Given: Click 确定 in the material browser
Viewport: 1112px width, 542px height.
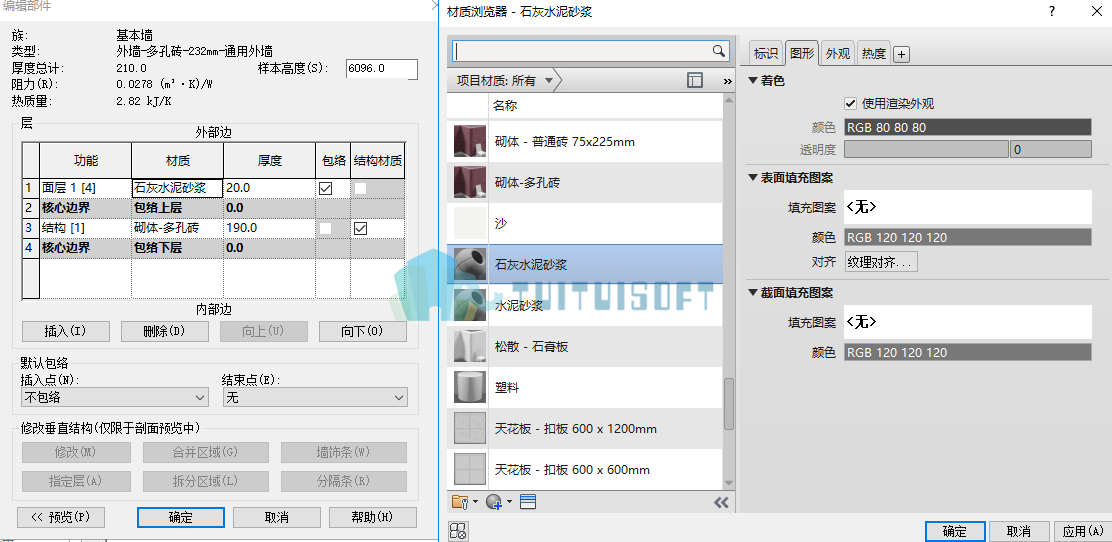Looking at the screenshot, I should click(x=955, y=531).
